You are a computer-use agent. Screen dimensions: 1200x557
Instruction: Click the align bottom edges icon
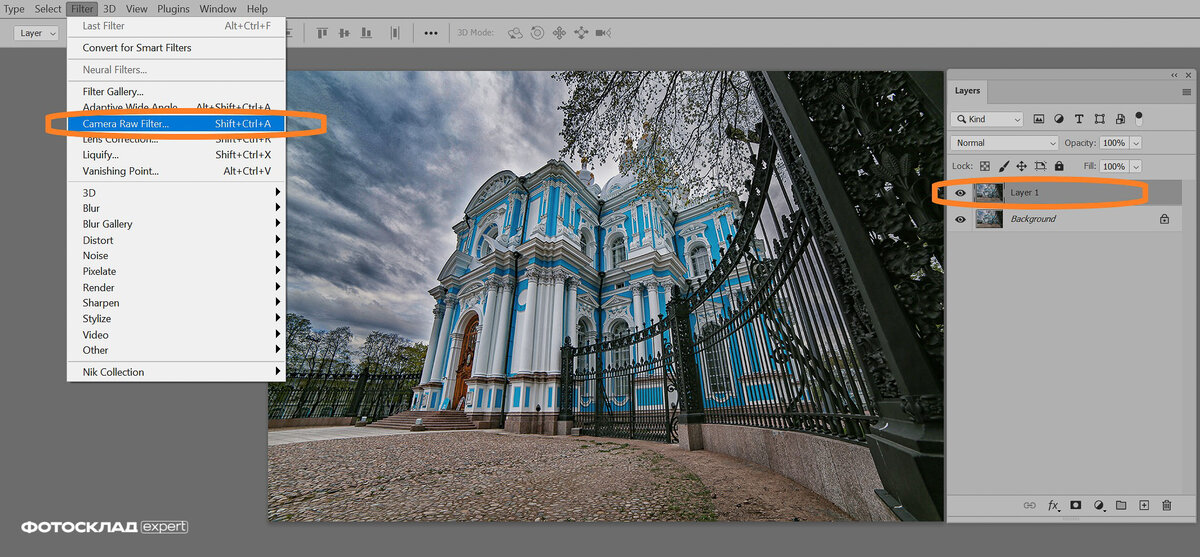367,33
